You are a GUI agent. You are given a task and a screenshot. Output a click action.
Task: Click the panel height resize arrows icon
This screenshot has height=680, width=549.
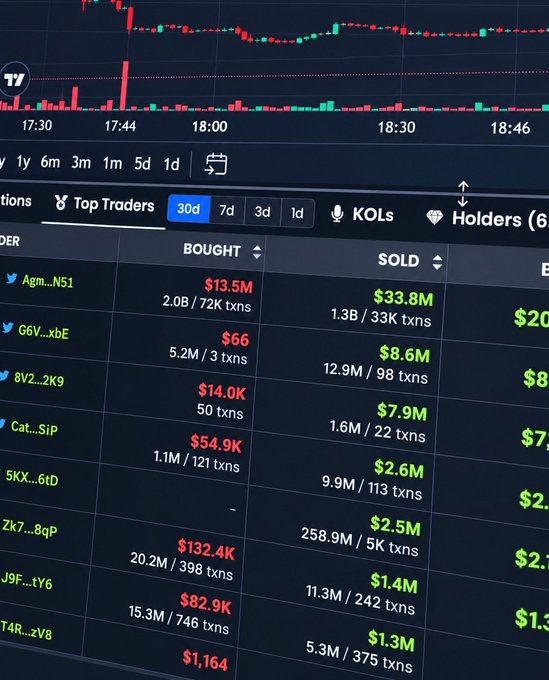coord(463,193)
